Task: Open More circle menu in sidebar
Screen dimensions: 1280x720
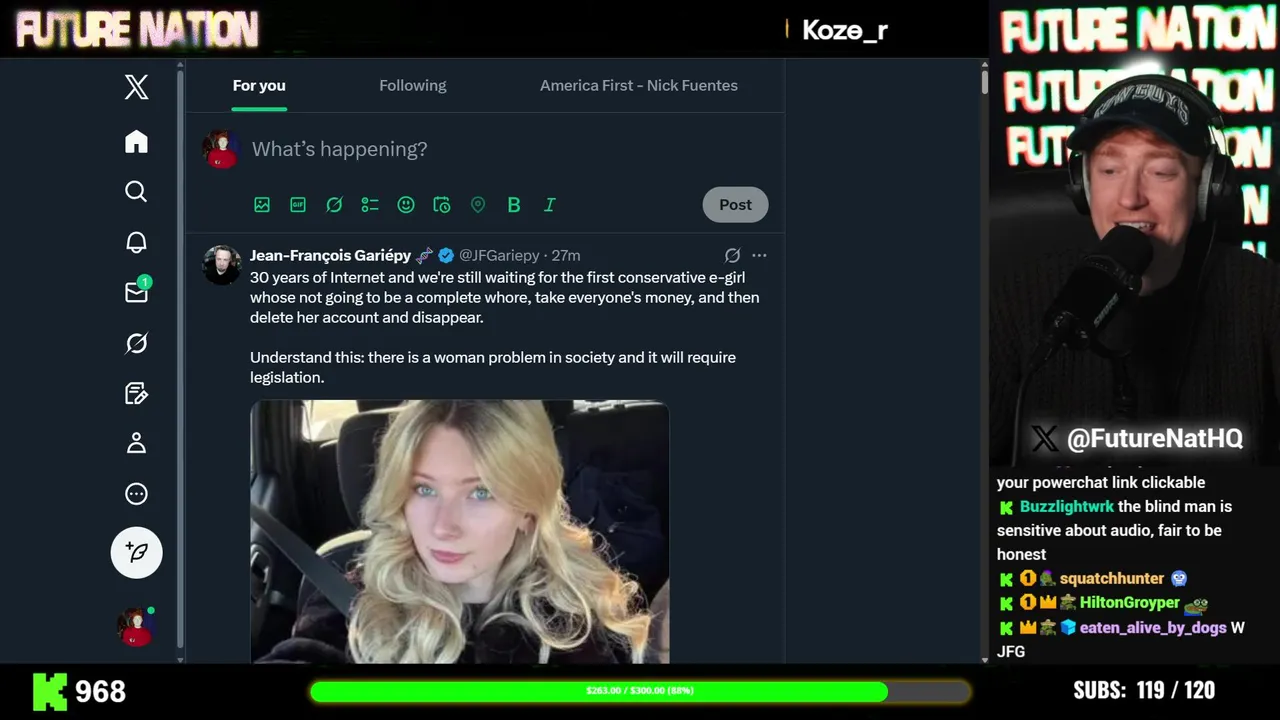Action: coord(136,494)
